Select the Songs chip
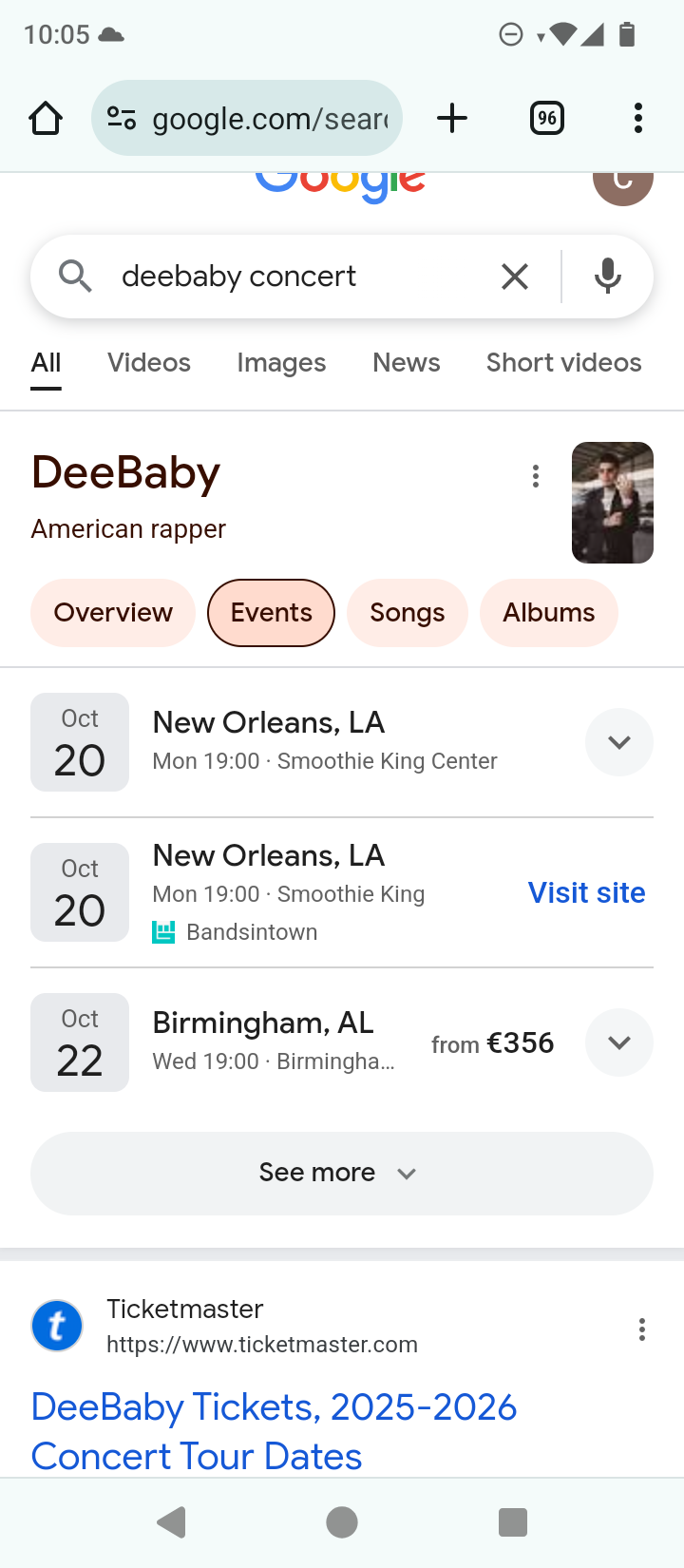This screenshot has height=1568, width=684. click(407, 613)
